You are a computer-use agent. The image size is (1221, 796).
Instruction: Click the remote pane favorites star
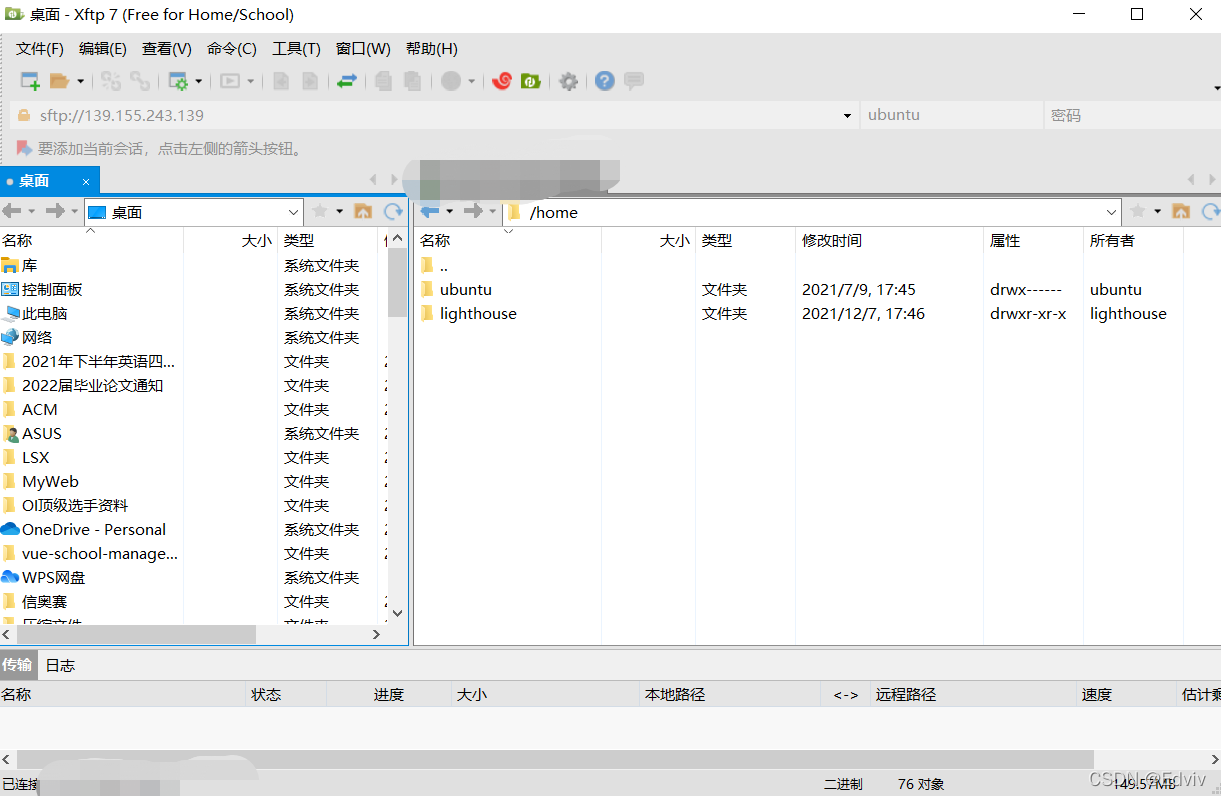tap(1138, 211)
